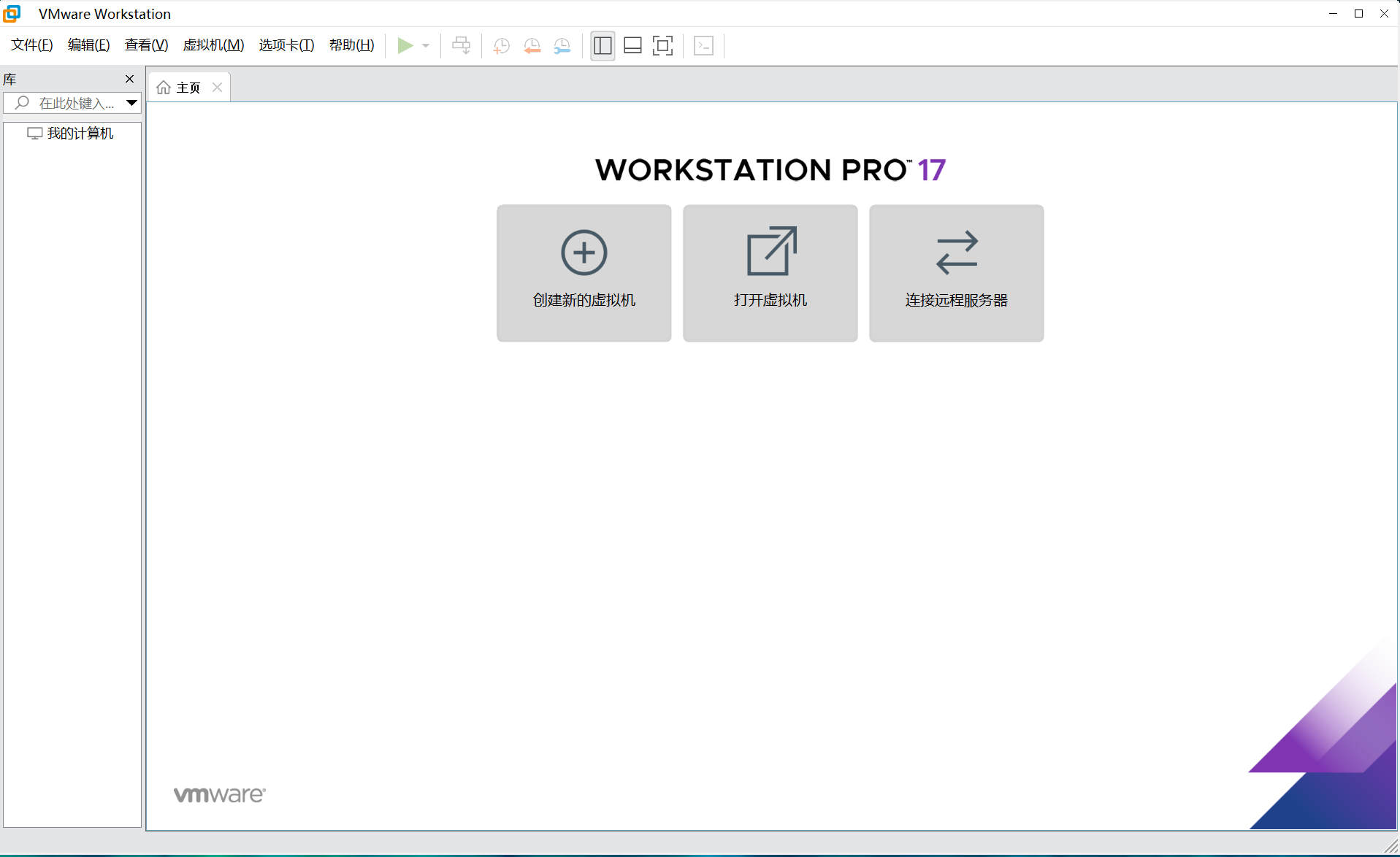
Task: Close the VMware Workstation window
Action: [x=1385, y=14]
